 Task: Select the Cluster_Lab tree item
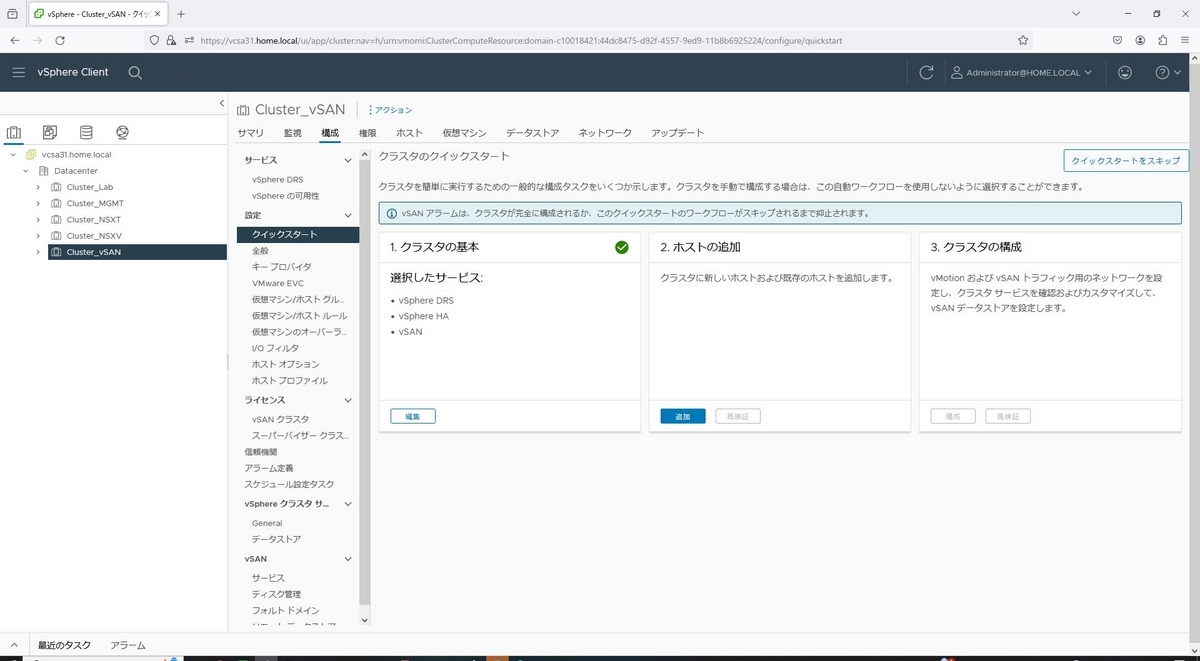coord(90,187)
